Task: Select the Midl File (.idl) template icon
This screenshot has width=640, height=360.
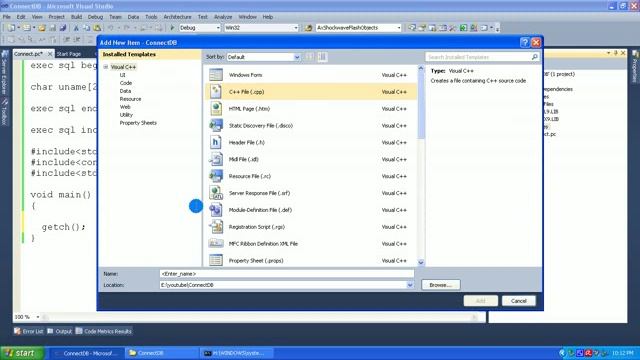Action: pyautogui.click(x=216, y=159)
